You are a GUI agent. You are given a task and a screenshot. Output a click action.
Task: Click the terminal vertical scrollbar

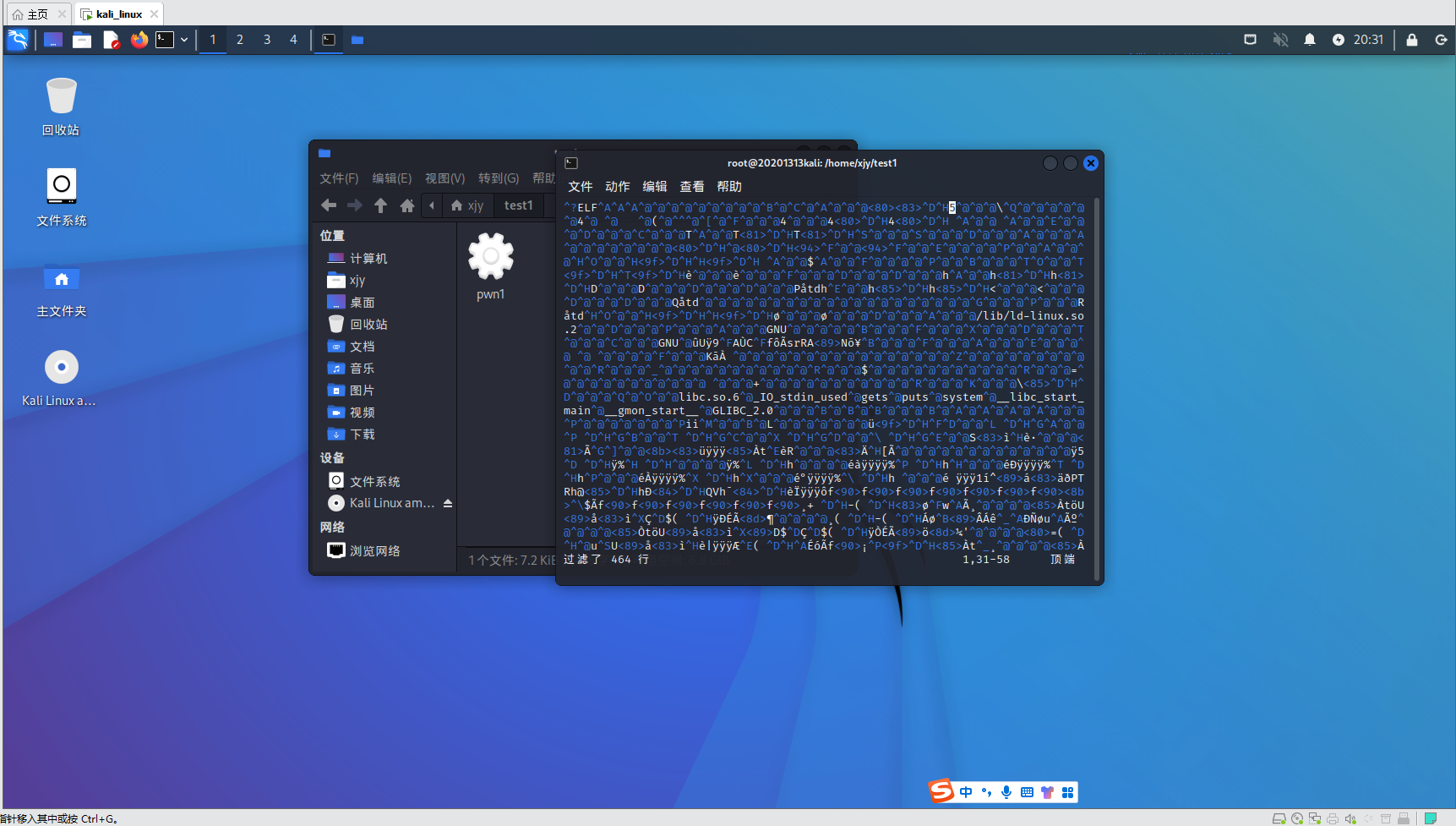tap(1097, 390)
